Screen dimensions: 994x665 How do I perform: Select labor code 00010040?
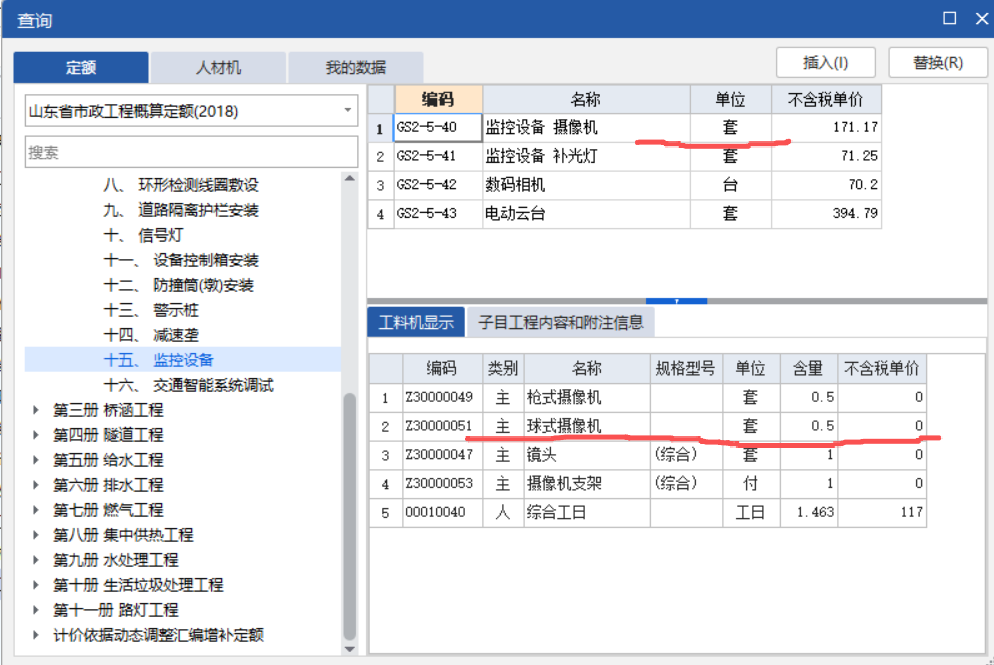click(442, 512)
